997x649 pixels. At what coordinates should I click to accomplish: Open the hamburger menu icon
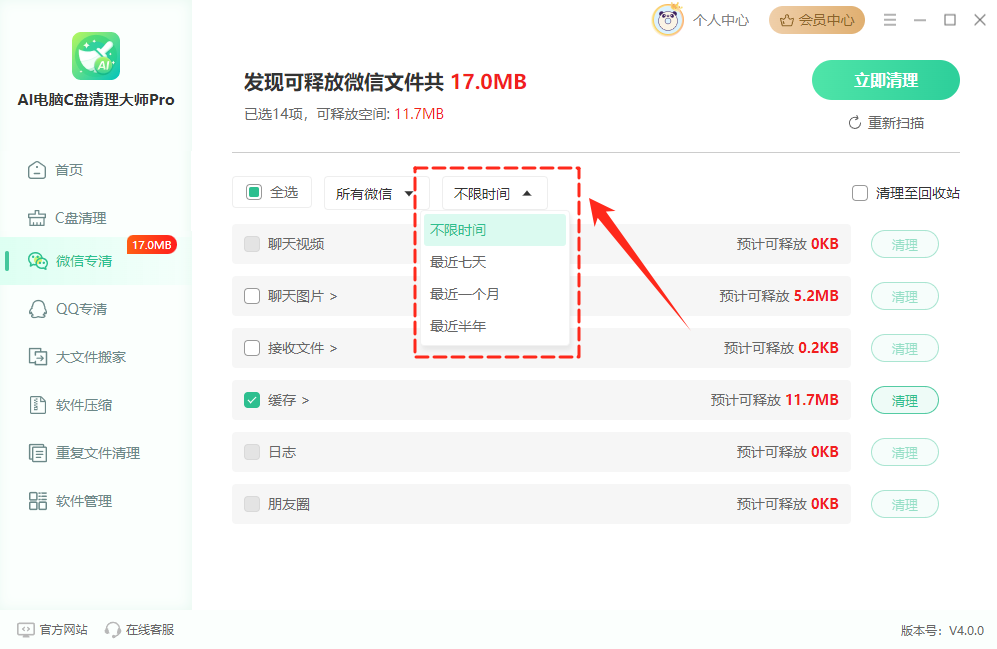click(x=890, y=20)
